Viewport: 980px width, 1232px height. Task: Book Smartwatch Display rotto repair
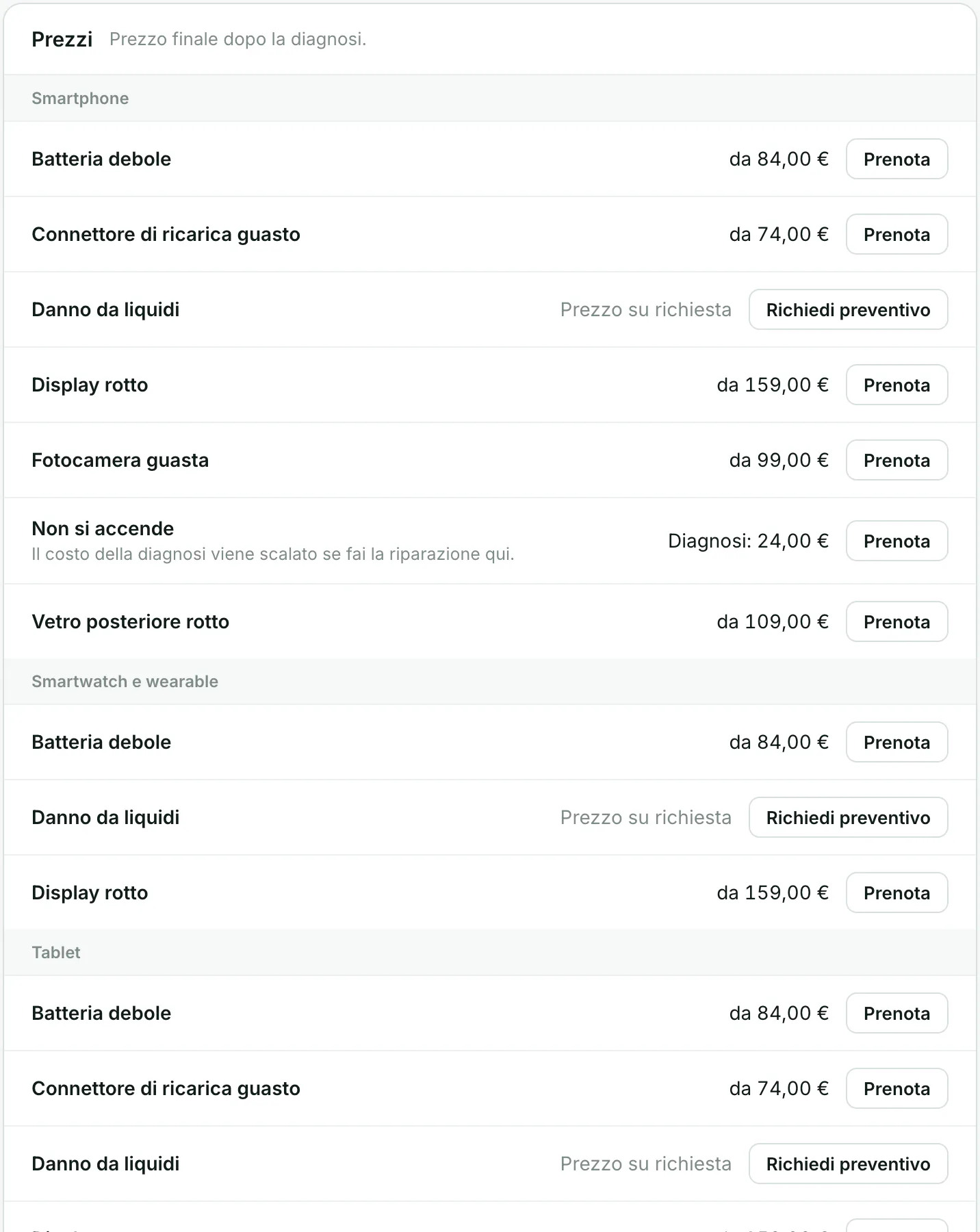coord(897,893)
